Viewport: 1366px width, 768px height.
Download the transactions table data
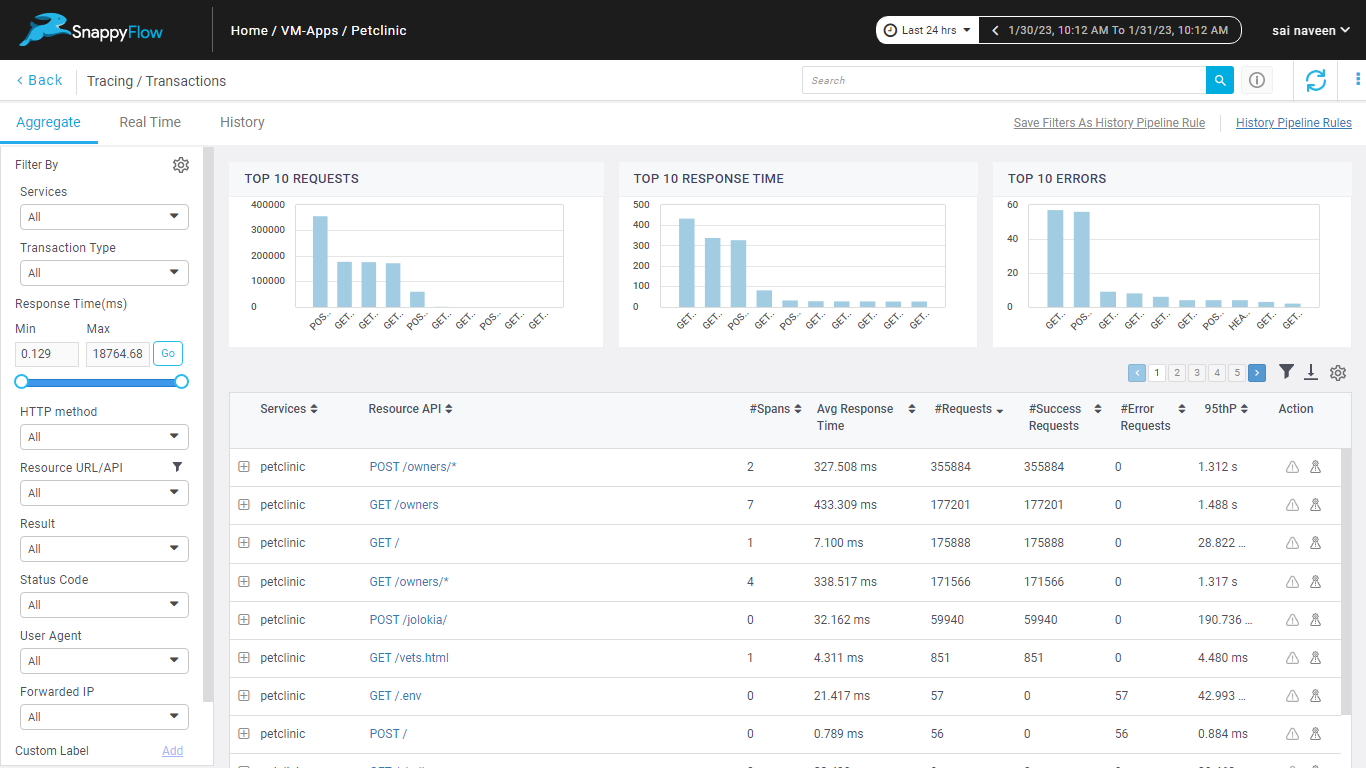(x=1311, y=372)
